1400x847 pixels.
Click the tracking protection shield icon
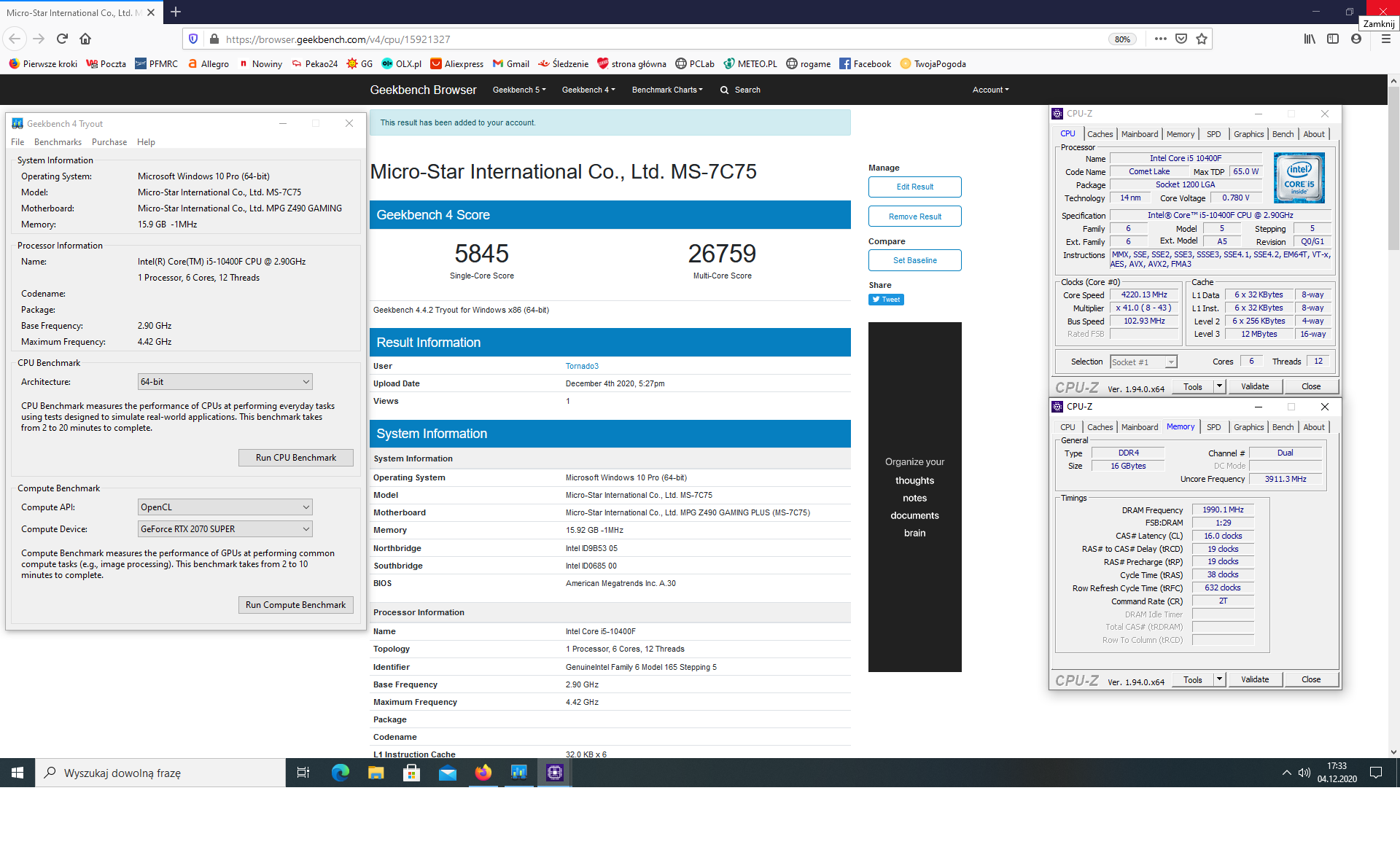pos(193,39)
